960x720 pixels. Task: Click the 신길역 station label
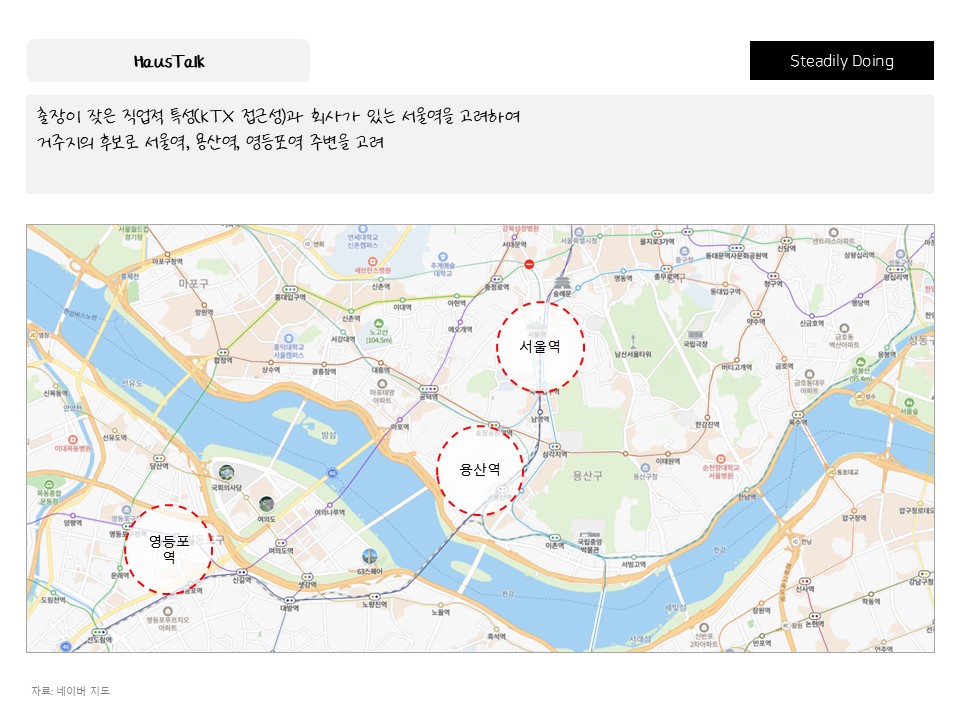click(x=241, y=580)
